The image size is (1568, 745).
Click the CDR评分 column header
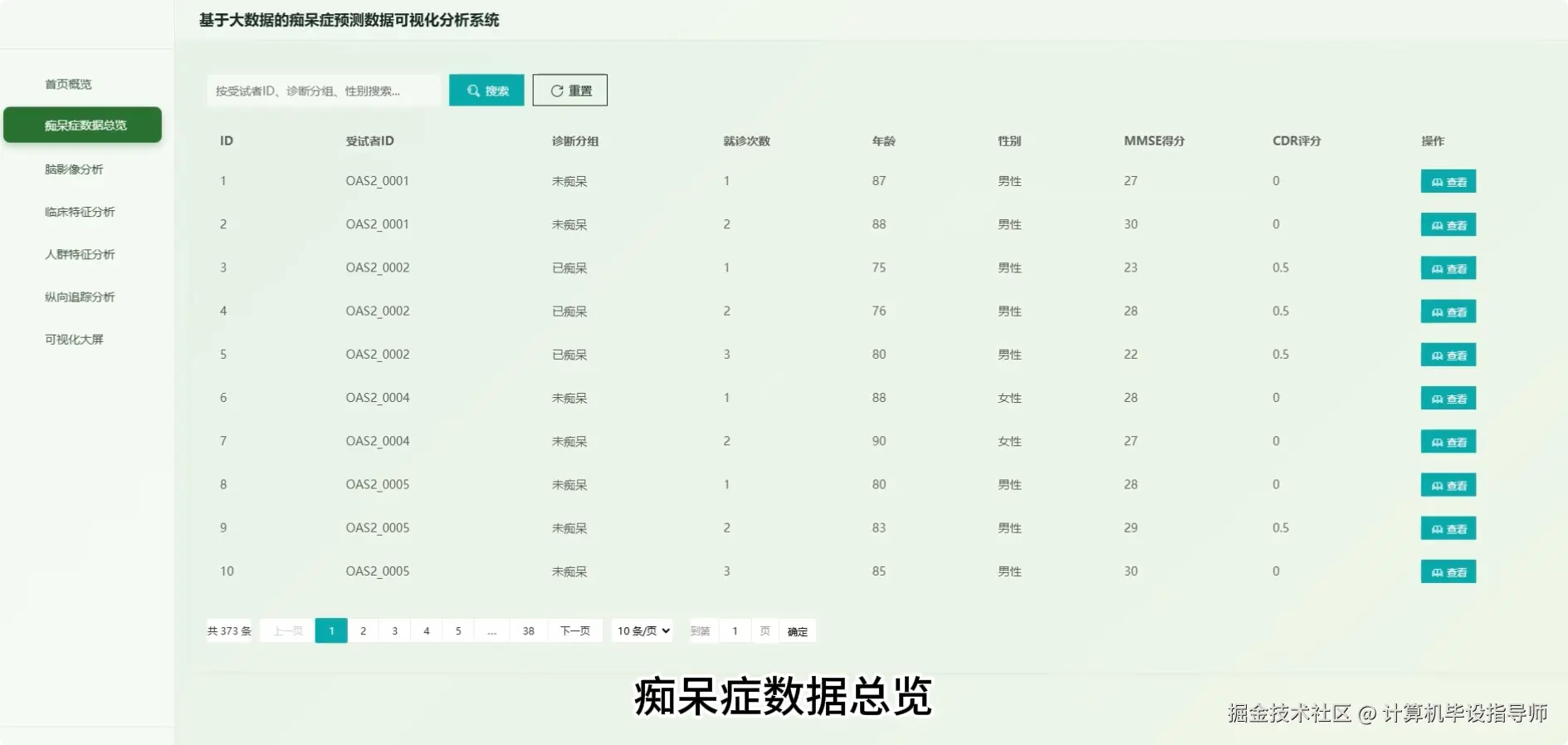(x=1297, y=141)
